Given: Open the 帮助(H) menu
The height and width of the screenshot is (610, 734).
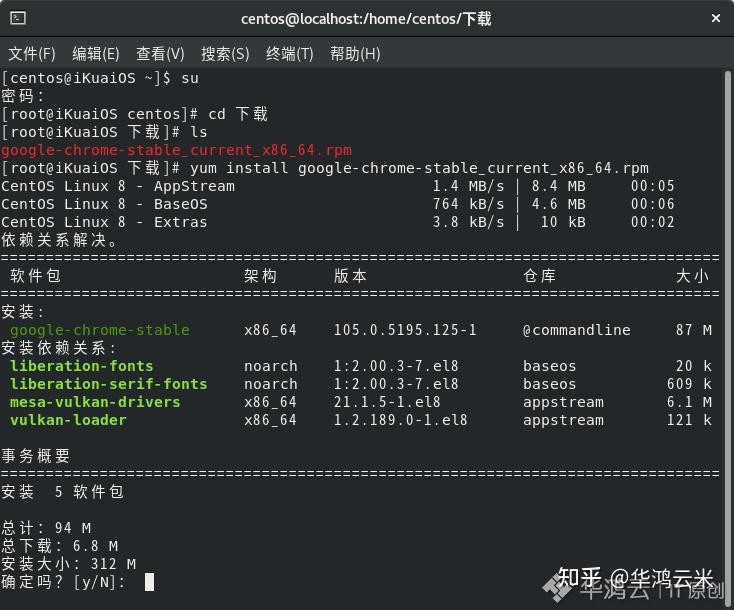Looking at the screenshot, I should (x=355, y=54).
